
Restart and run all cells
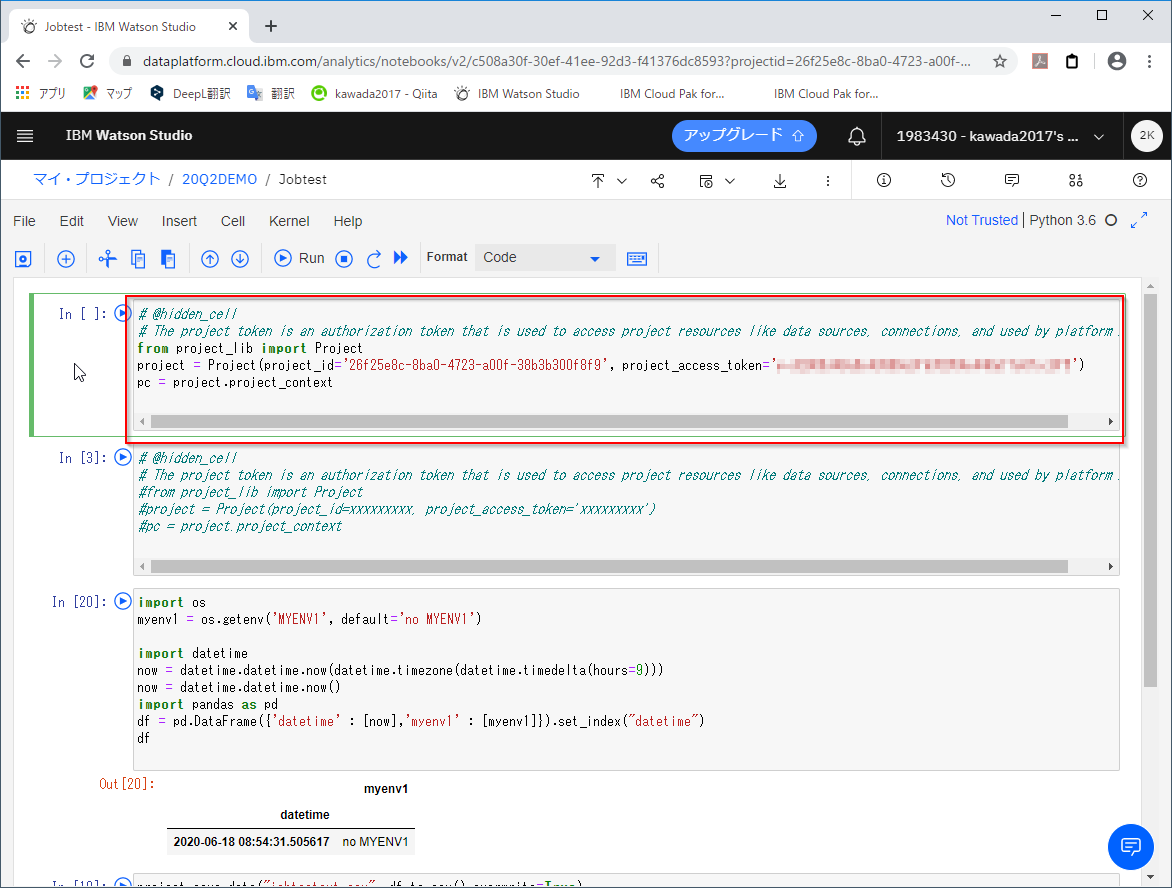tap(401, 258)
